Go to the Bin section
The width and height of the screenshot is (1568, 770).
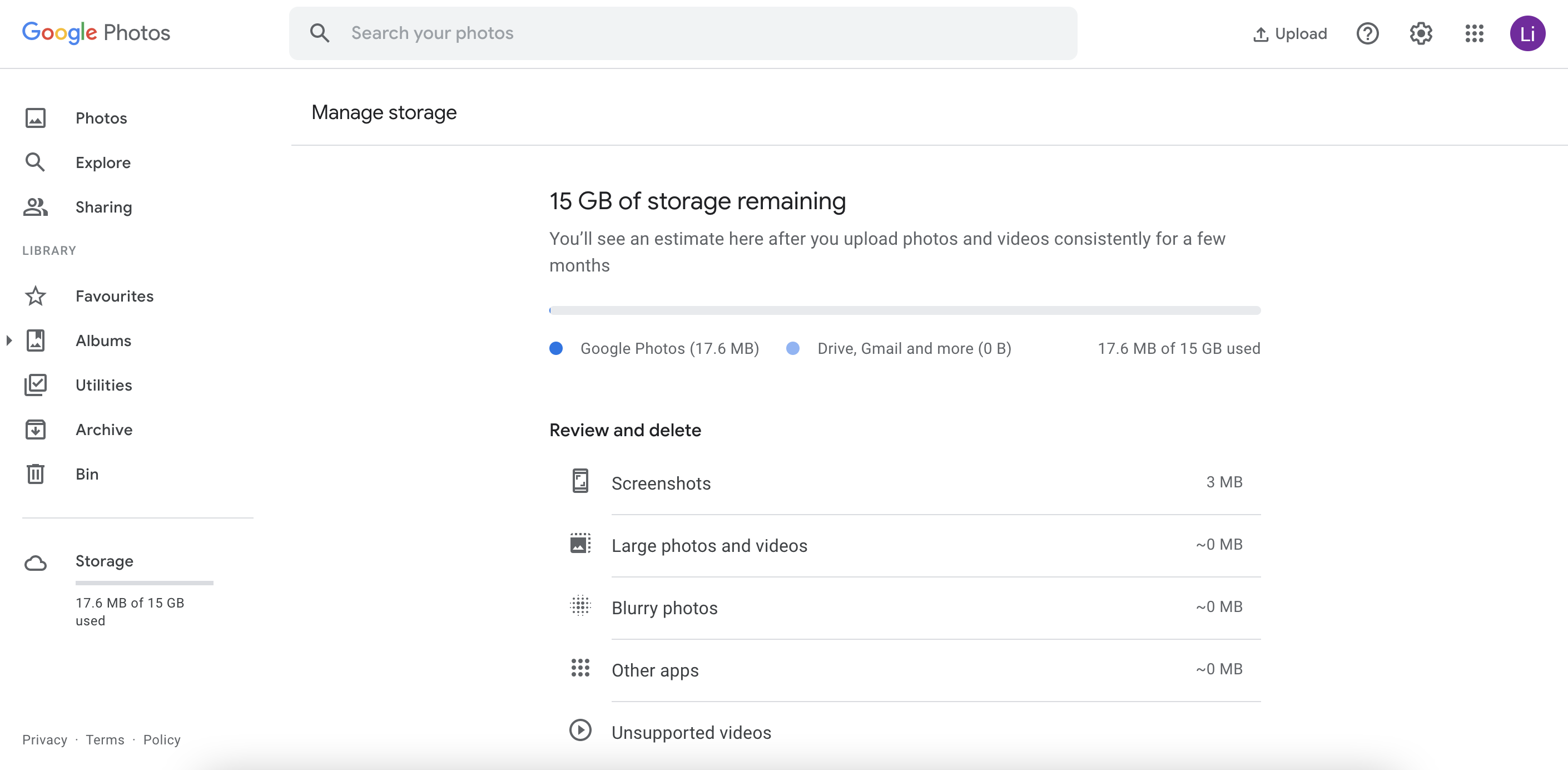[x=87, y=474]
